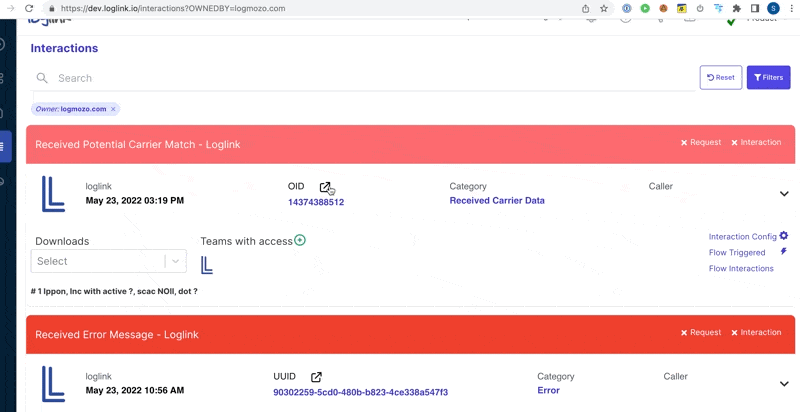Open the browser share page icon
800x412 pixels.
pos(586,9)
